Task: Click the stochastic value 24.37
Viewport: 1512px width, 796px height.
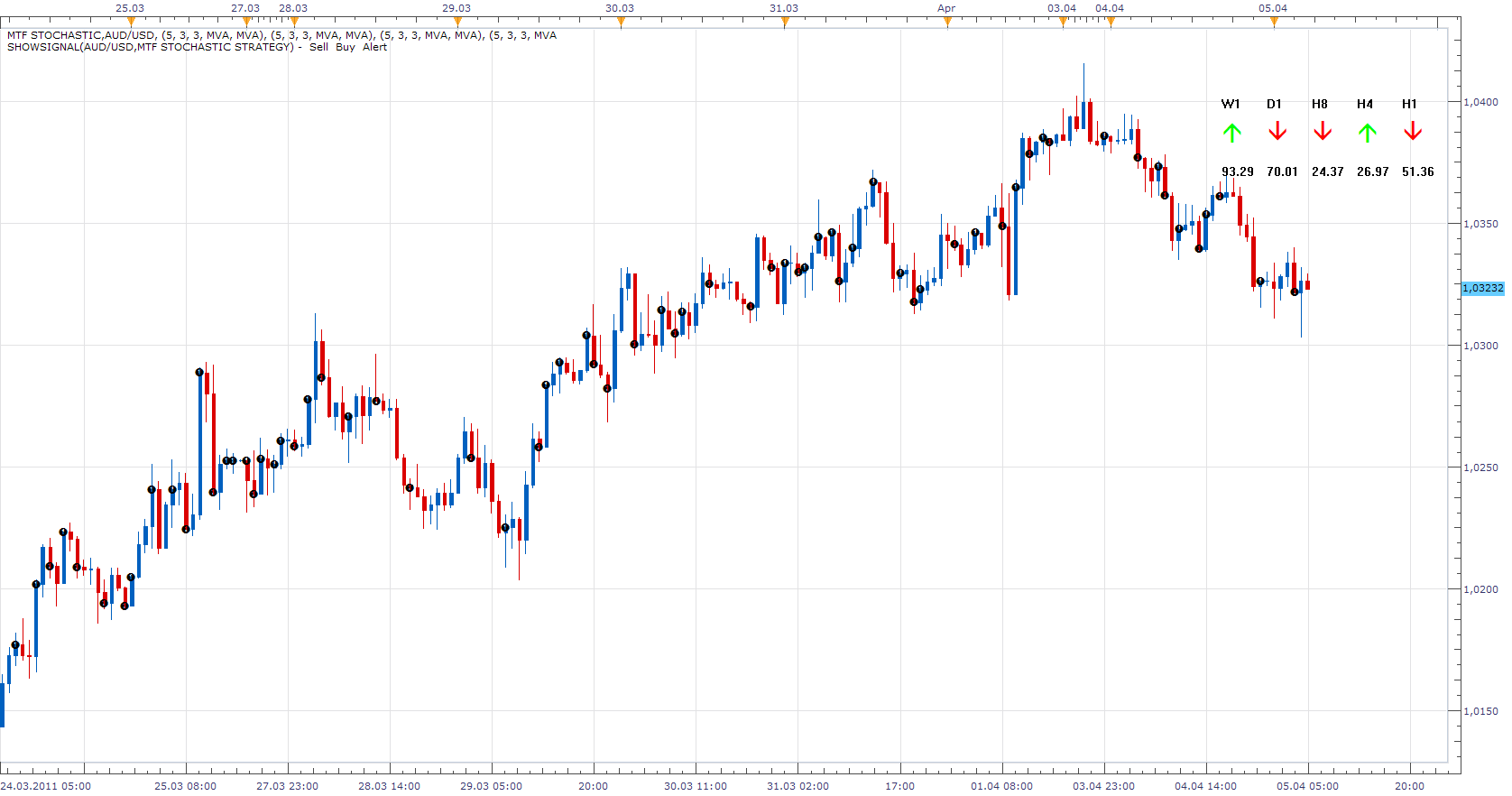Action: (x=1328, y=171)
